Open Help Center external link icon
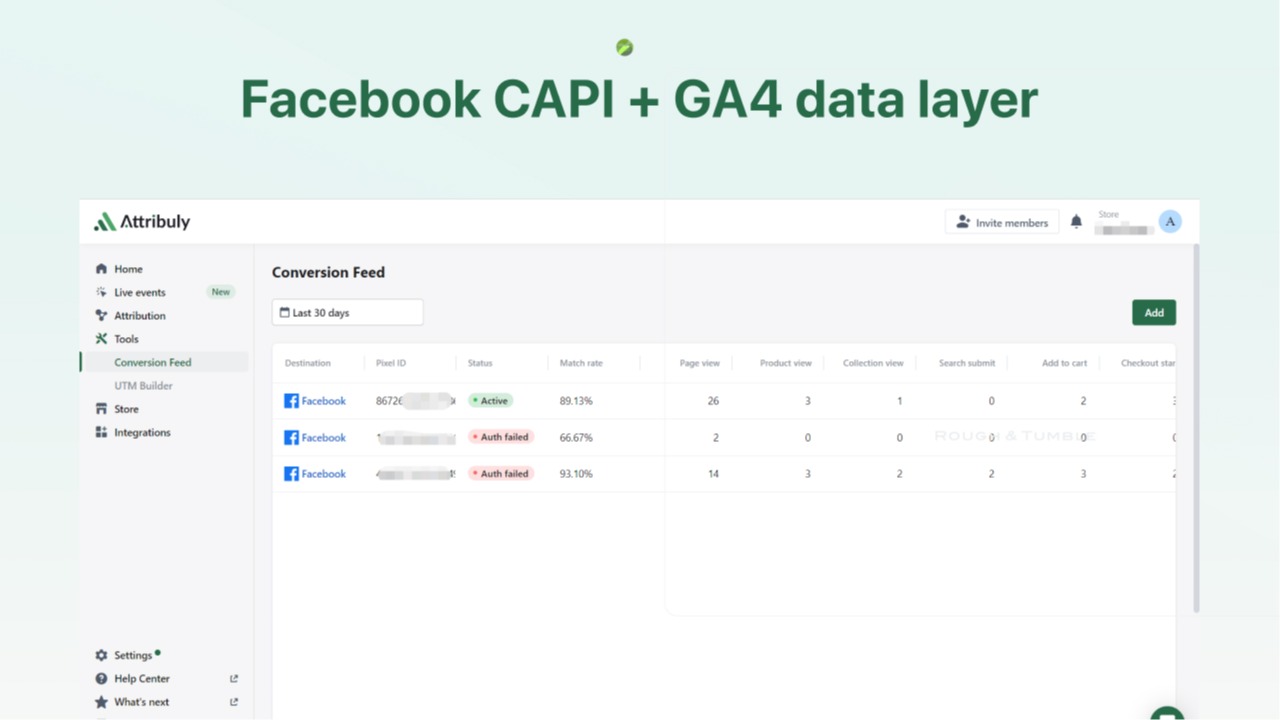Viewport: 1280px width, 720px height. (x=234, y=679)
